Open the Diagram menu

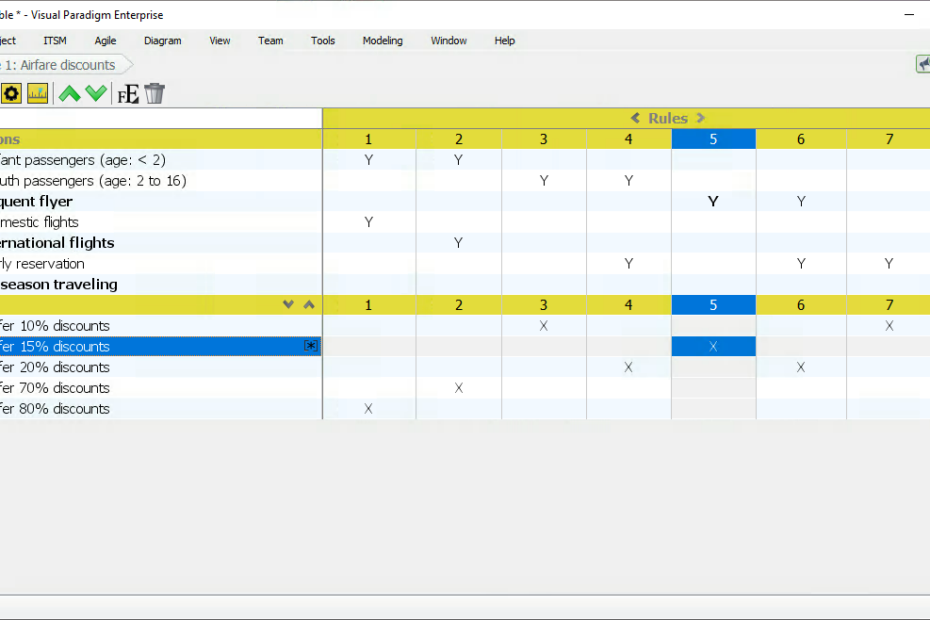[x=162, y=41]
